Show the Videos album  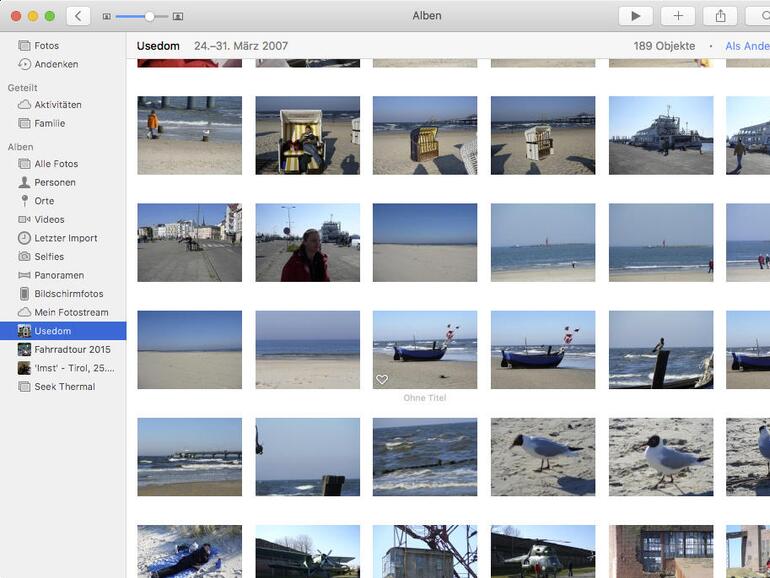click(49, 219)
